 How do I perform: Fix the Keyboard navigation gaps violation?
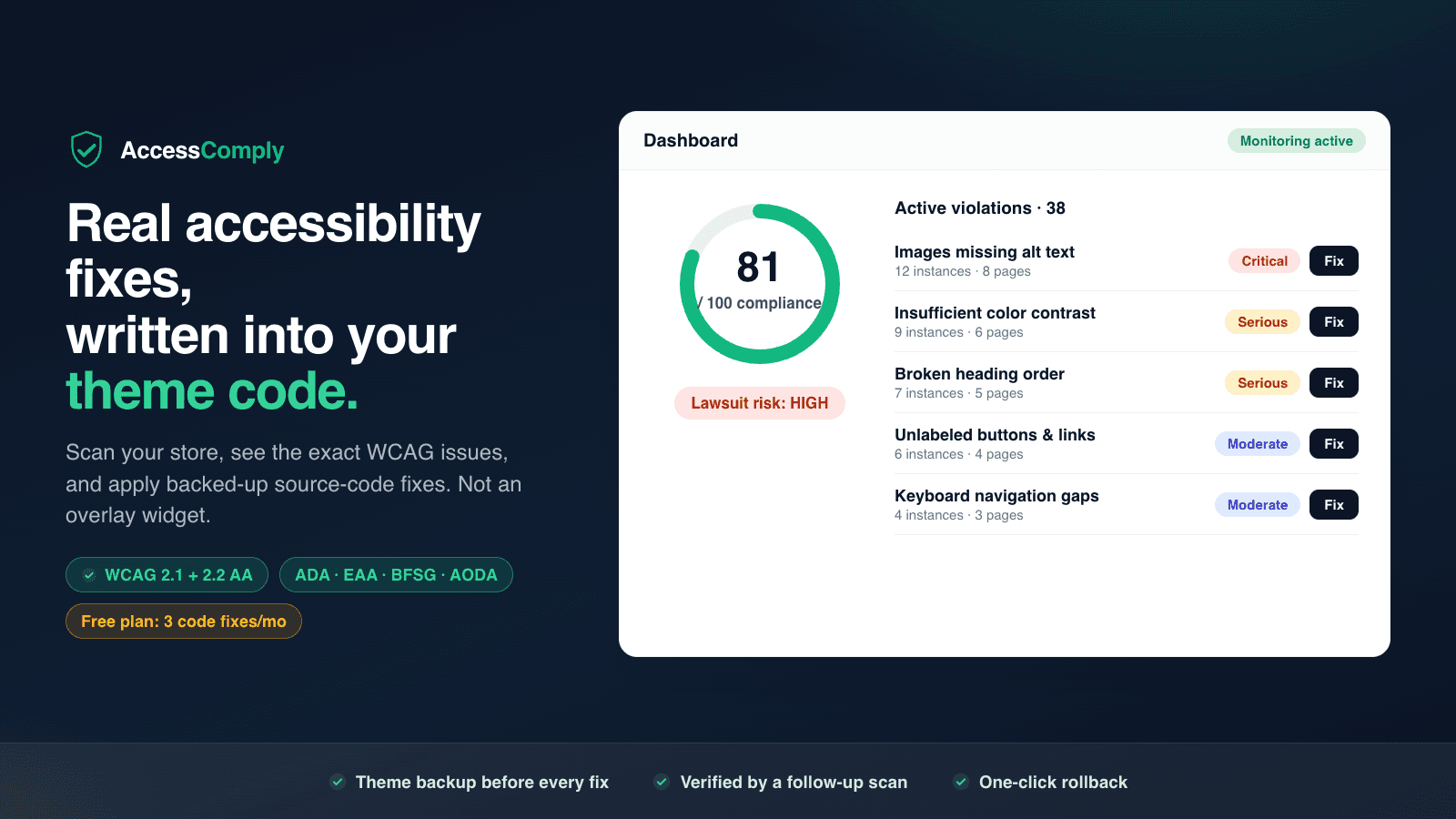pyautogui.click(x=1334, y=505)
